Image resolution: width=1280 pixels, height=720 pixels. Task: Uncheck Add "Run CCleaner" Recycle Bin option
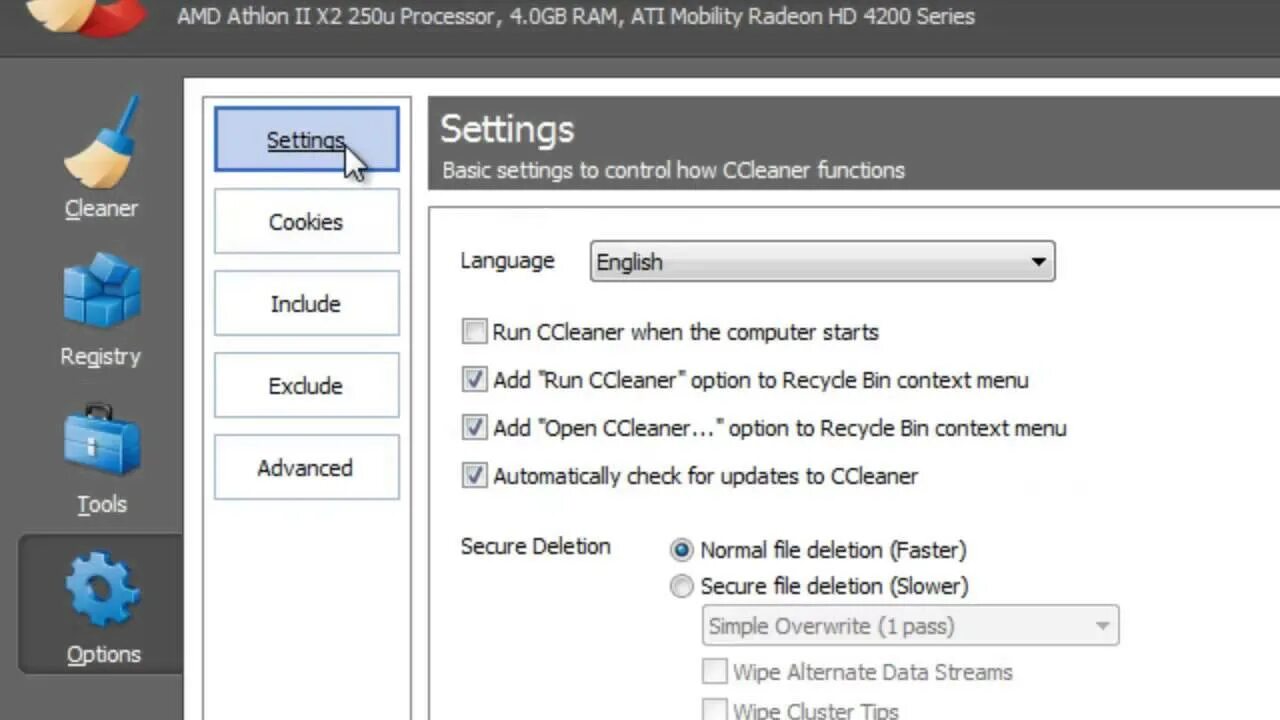474,380
